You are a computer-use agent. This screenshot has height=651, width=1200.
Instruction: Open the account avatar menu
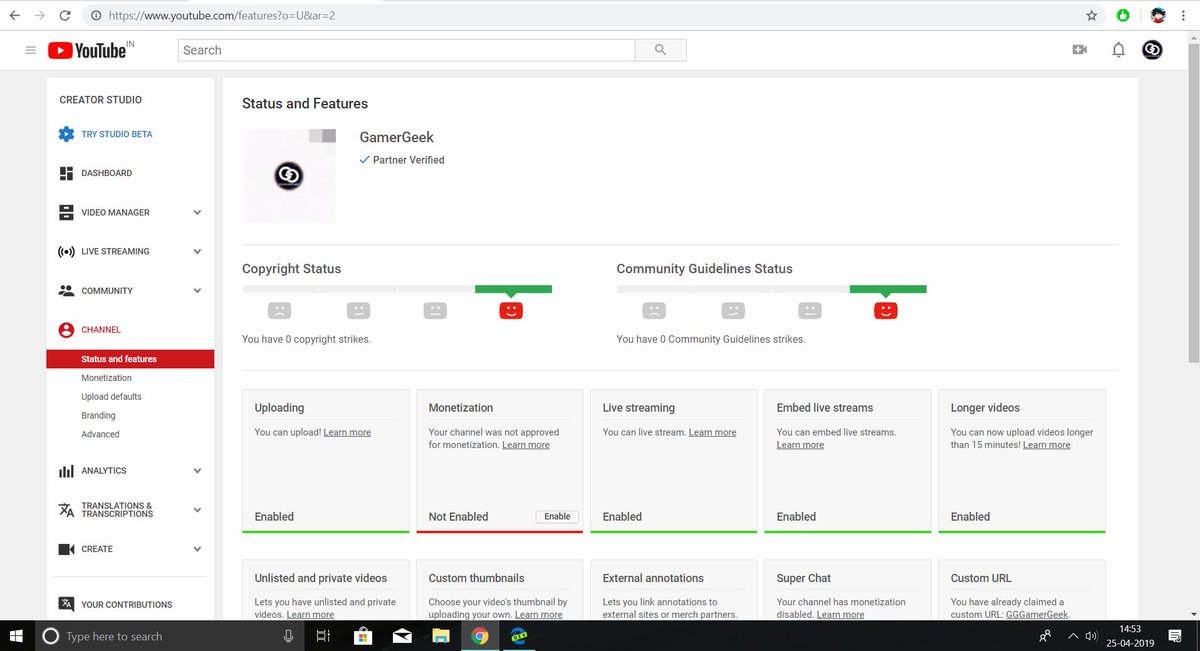pyautogui.click(x=1152, y=50)
